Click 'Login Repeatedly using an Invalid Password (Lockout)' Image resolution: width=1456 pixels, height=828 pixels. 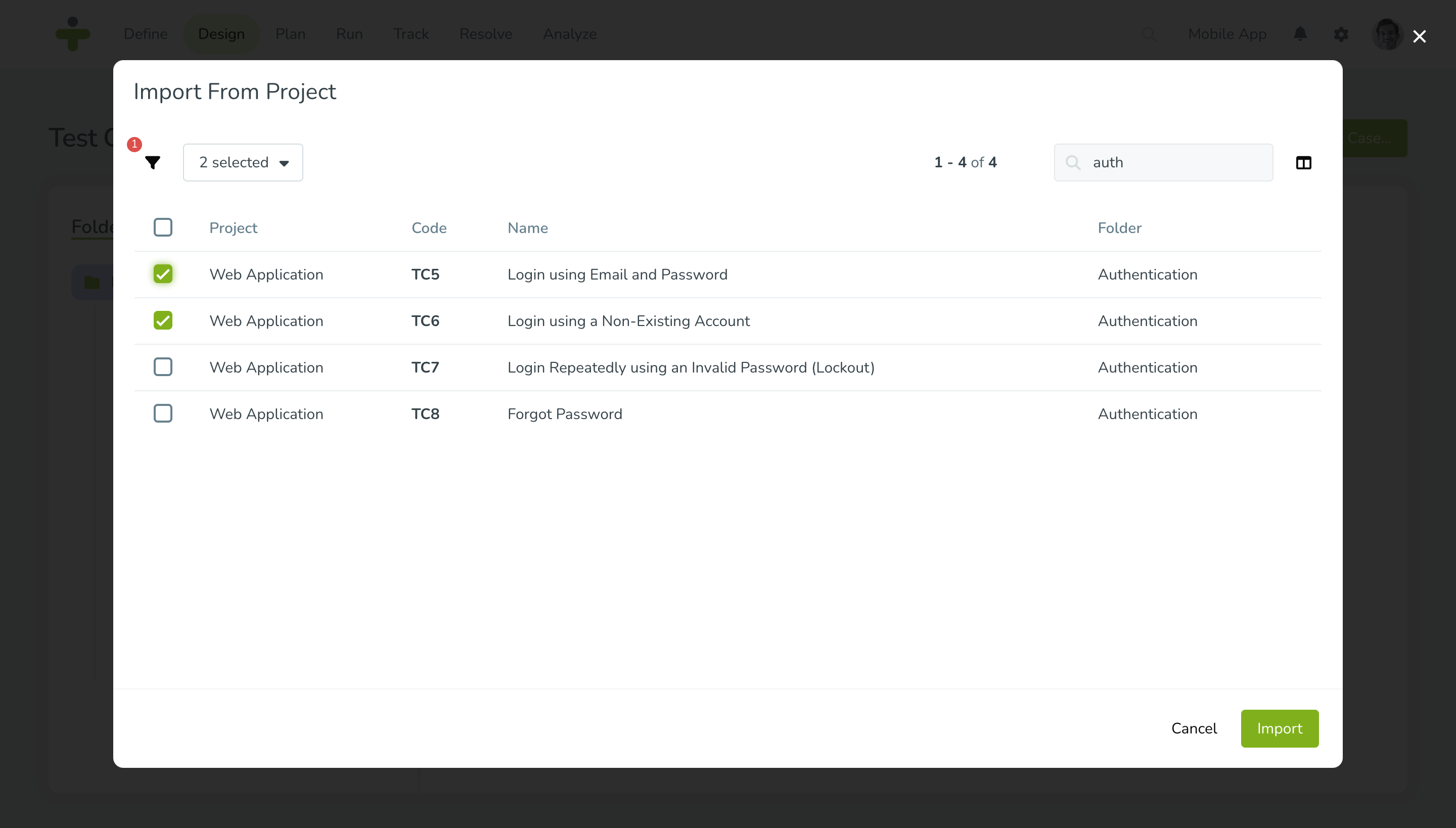691,368
